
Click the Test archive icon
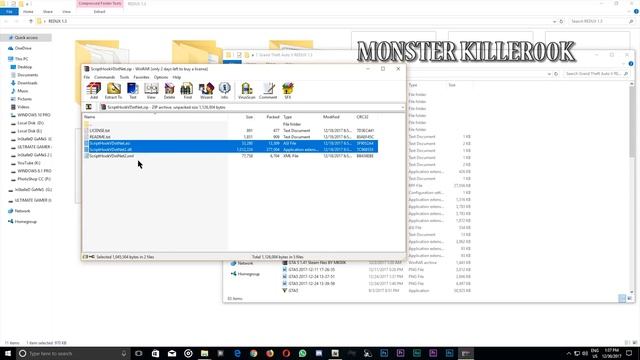[x=133, y=91]
